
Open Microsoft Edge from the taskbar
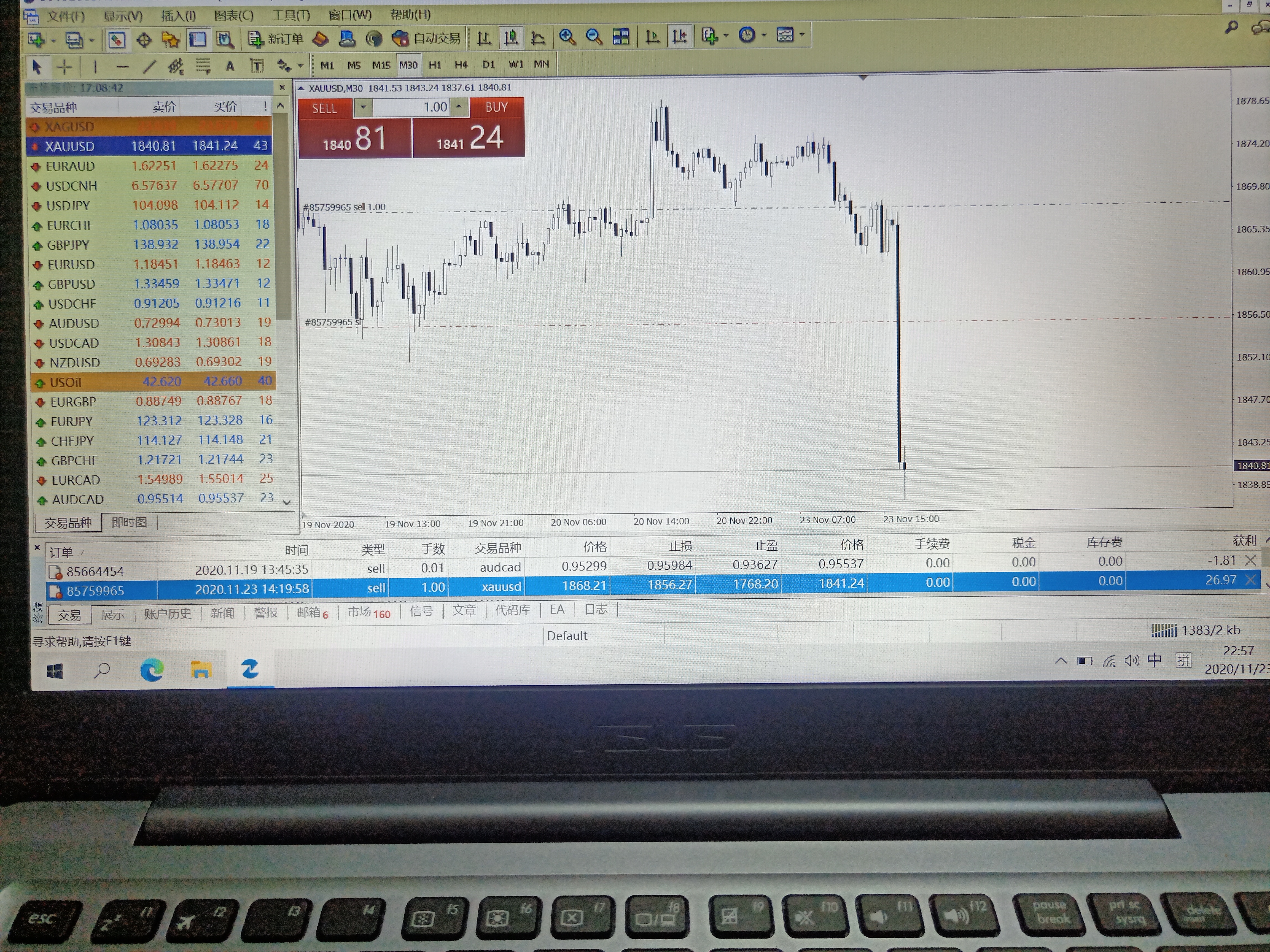(x=152, y=670)
